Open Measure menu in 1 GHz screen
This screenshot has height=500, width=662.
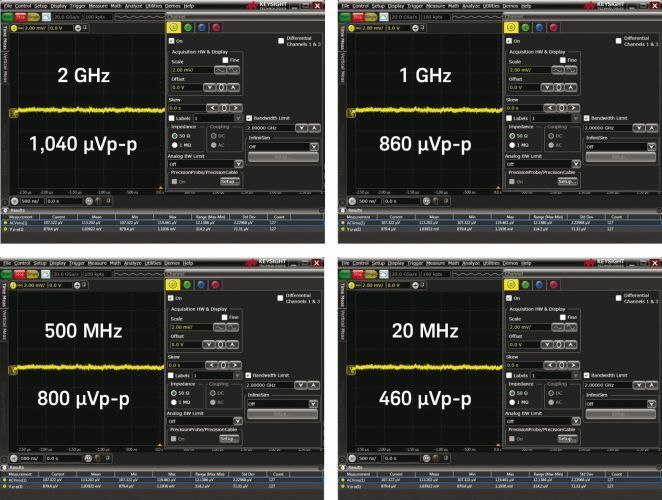click(436, 6)
